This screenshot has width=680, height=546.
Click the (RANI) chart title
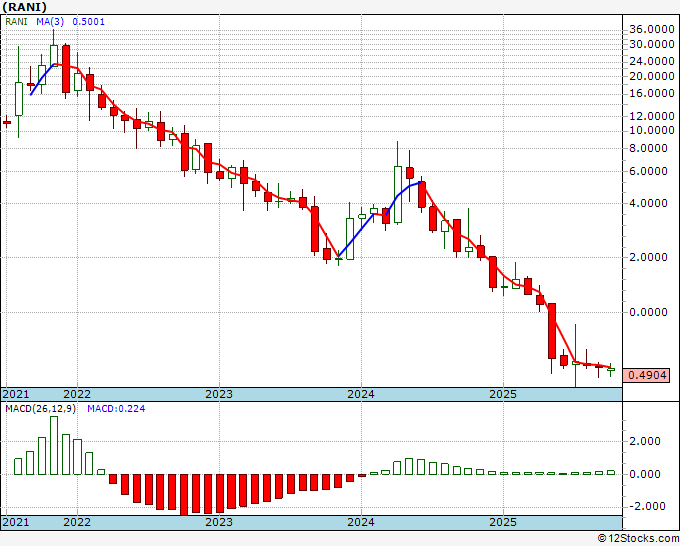point(24,7)
